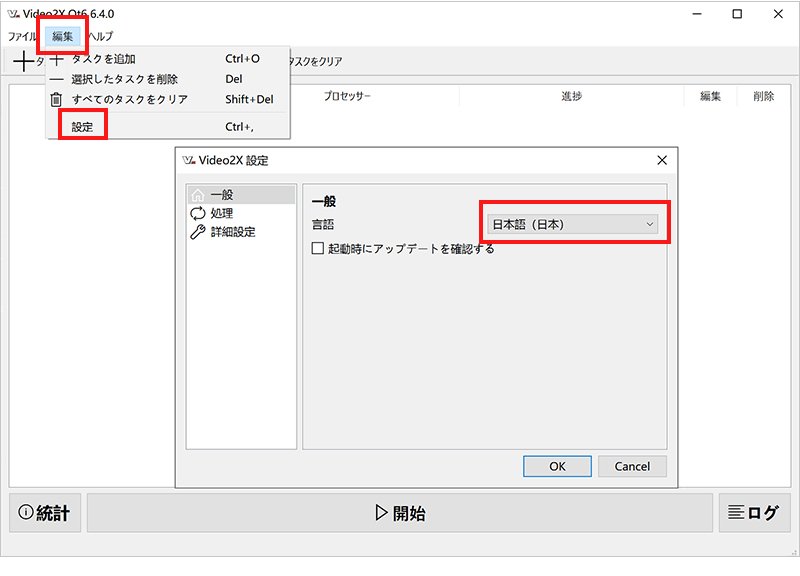Click the プロセッサー column header
Screen dimensions: 800x576
pyautogui.click(x=347, y=96)
